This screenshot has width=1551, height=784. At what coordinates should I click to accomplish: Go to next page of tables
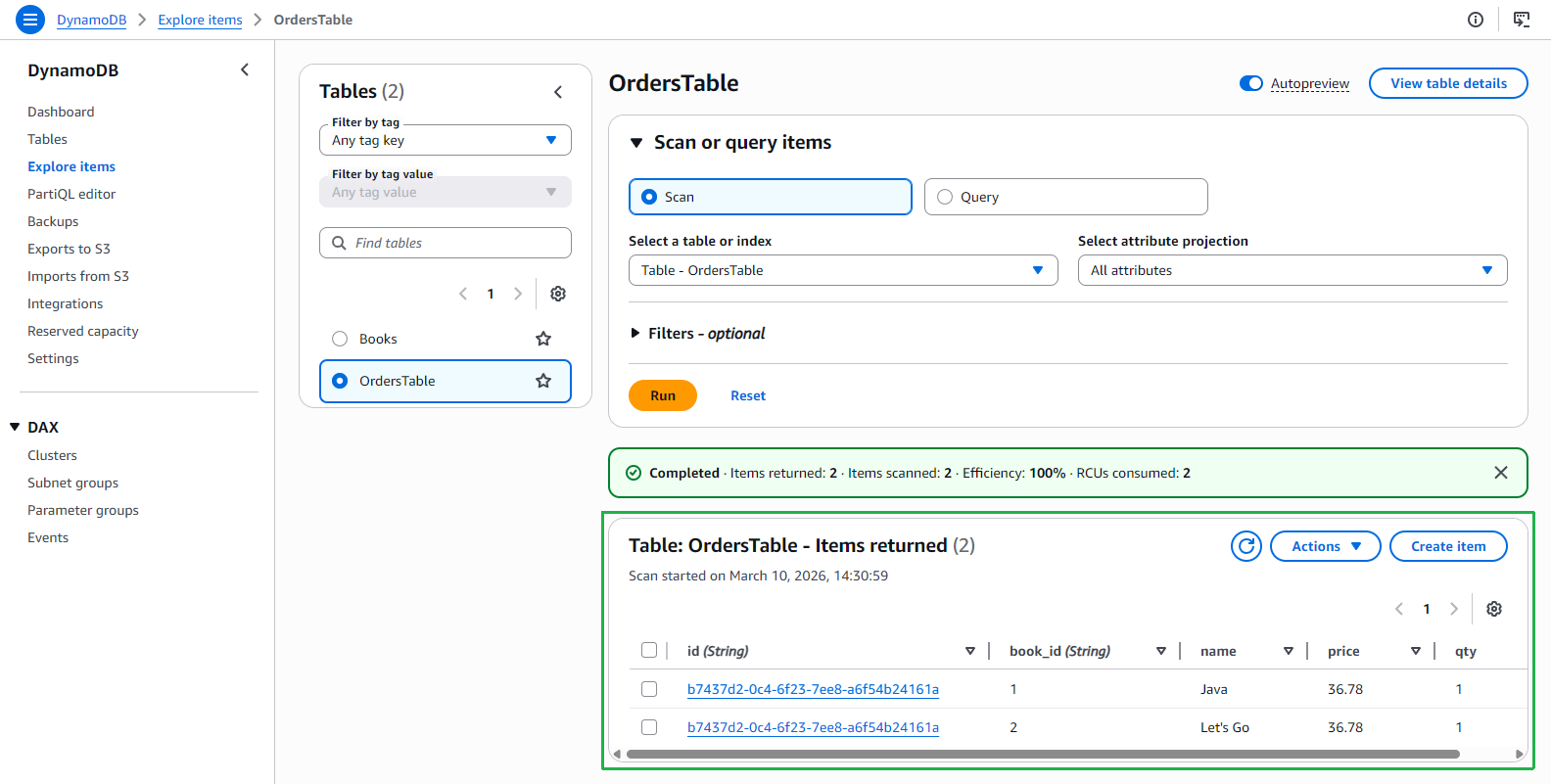click(x=518, y=294)
